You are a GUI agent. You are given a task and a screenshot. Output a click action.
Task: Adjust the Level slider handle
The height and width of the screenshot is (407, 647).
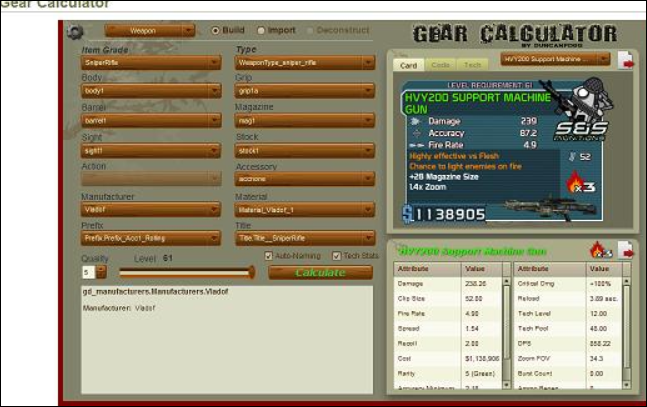pos(251,272)
